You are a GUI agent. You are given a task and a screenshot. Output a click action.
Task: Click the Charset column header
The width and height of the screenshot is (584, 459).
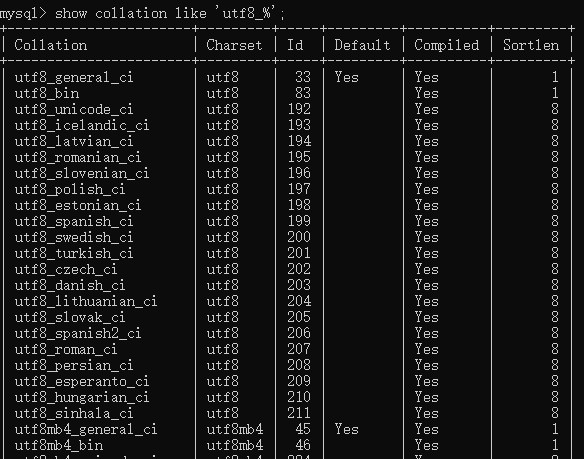[234, 45]
